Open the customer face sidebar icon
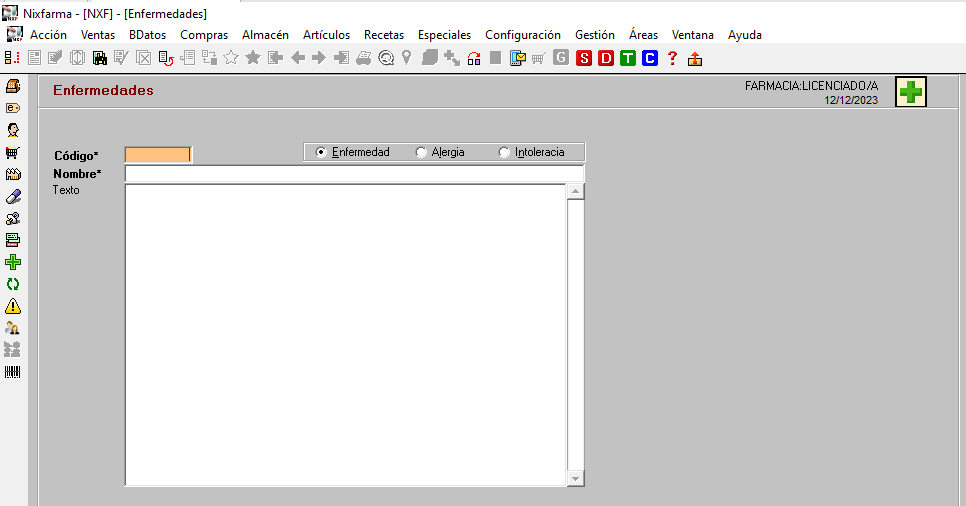966x506 pixels. coord(13,130)
